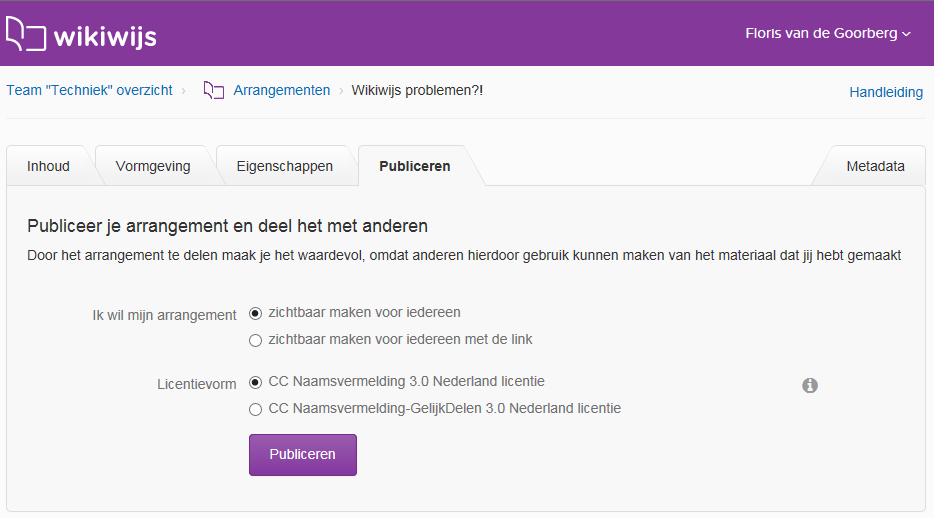Select 'zichtbaar maken voor iedereen met de link'
This screenshot has width=934, height=518.
256,341
